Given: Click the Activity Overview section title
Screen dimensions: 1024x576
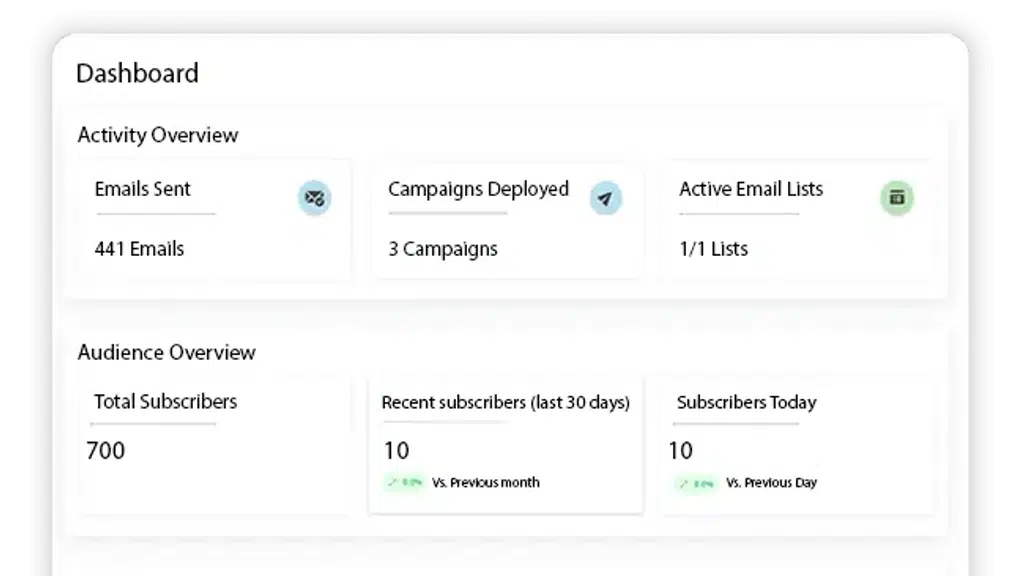Looking at the screenshot, I should pos(158,135).
